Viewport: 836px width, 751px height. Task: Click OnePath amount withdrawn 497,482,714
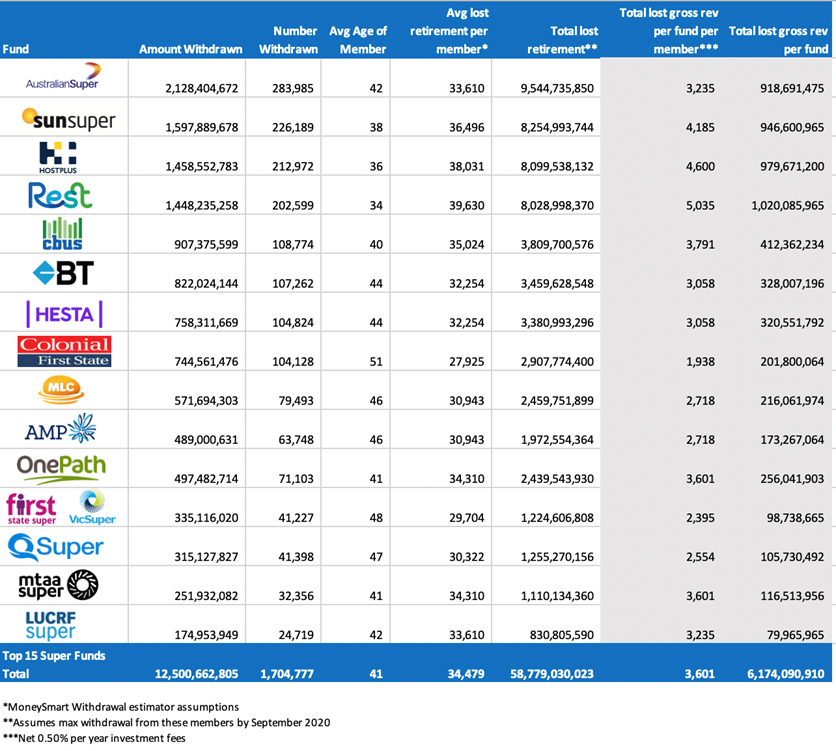pos(206,479)
